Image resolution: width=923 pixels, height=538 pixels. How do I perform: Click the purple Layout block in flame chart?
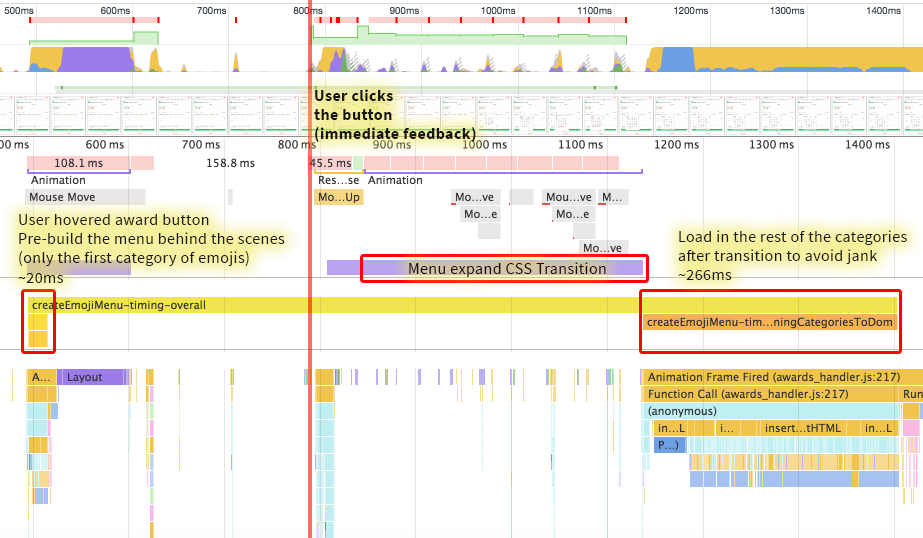click(x=93, y=377)
